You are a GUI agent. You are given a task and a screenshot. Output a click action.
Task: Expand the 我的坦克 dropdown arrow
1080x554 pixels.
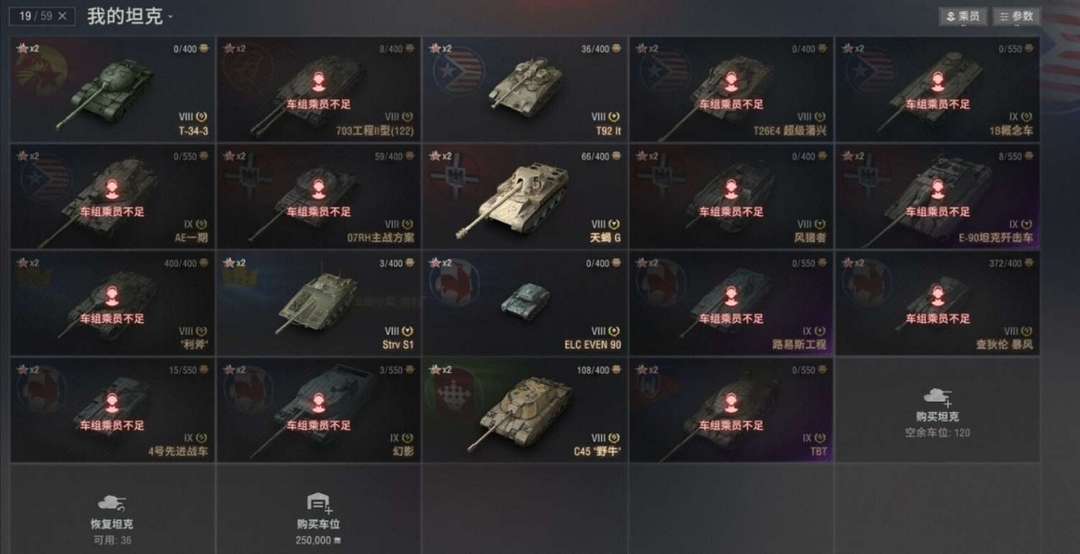pyautogui.click(x=170, y=17)
